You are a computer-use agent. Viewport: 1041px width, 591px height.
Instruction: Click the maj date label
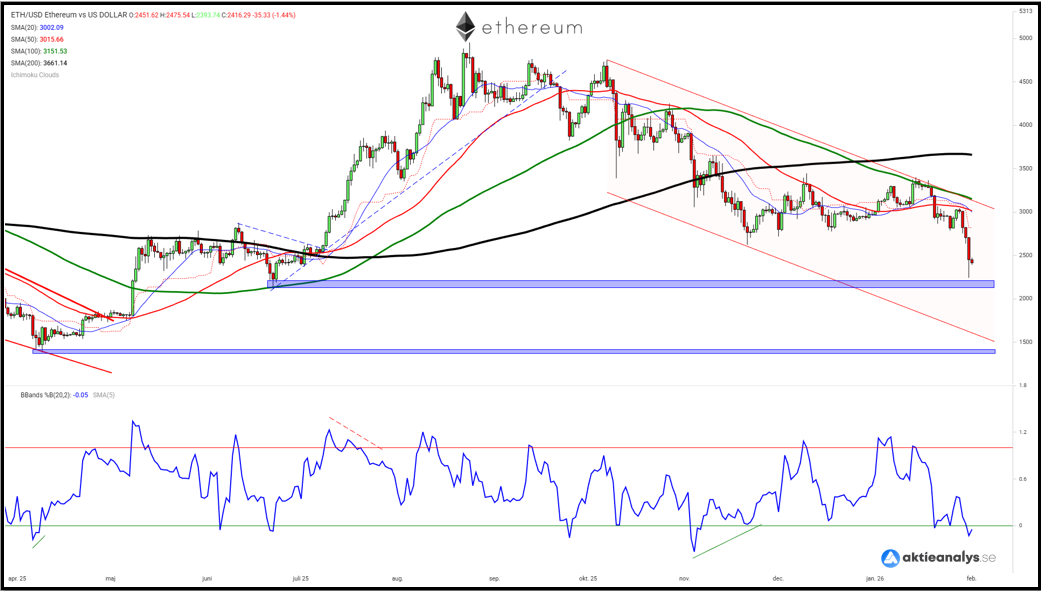coord(110,578)
